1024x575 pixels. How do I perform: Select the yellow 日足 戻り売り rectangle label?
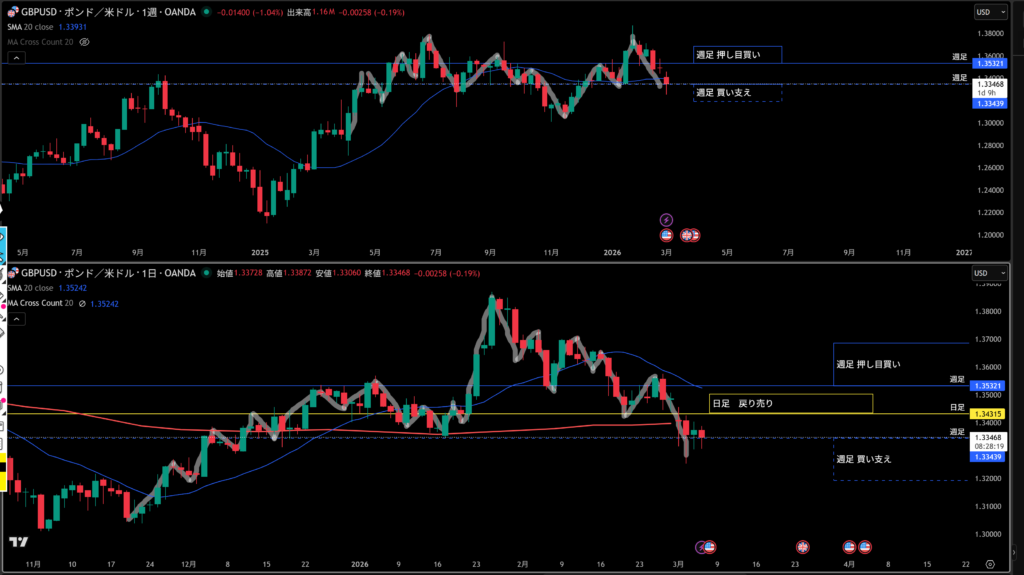pos(790,403)
